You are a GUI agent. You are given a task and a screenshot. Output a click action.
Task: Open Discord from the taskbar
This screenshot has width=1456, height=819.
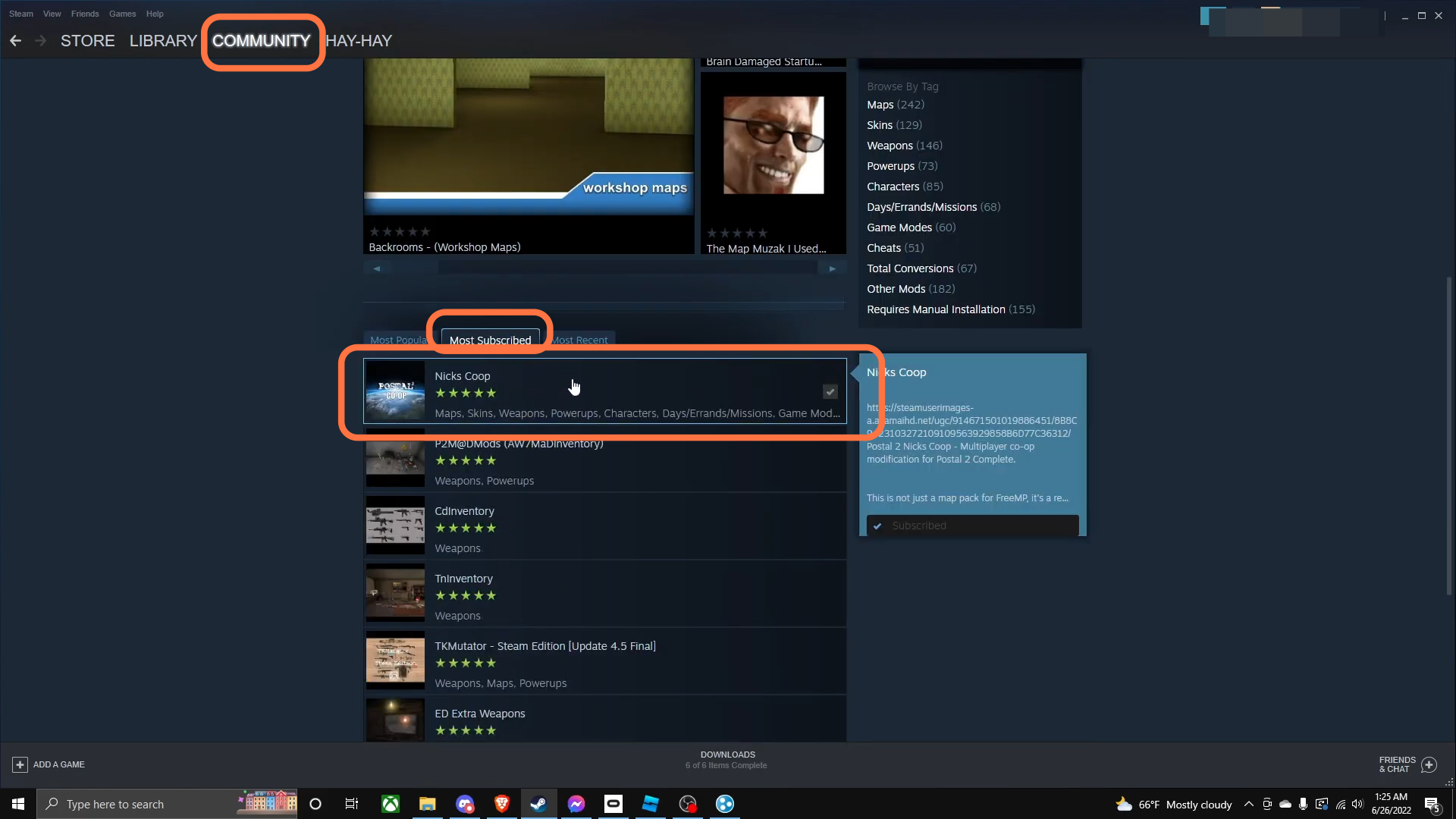click(465, 804)
